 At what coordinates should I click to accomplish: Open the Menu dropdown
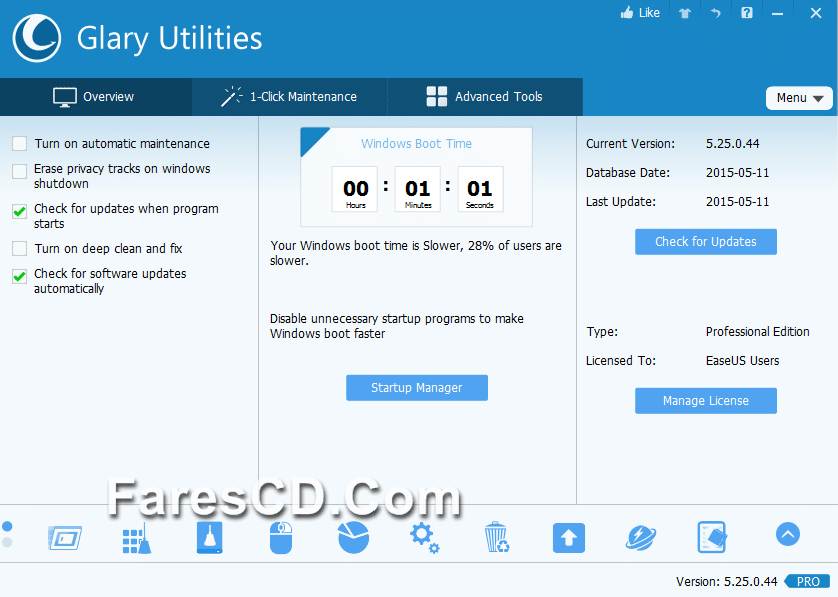[x=799, y=98]
